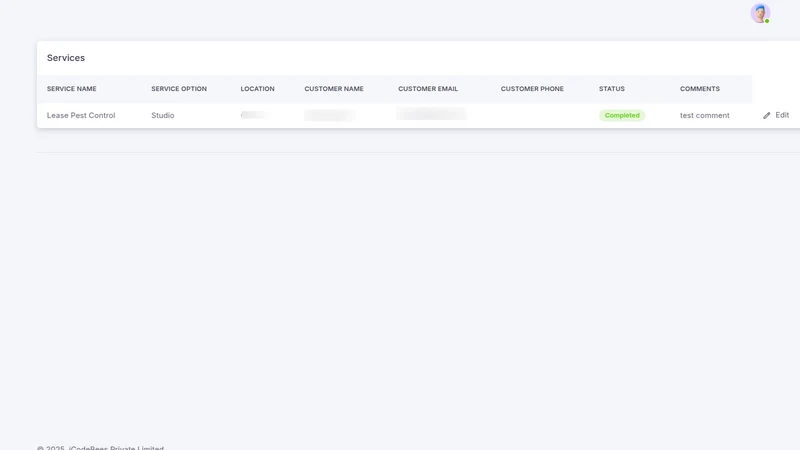
Task: Open the user avatar profile menu
Action: [760, 13]
